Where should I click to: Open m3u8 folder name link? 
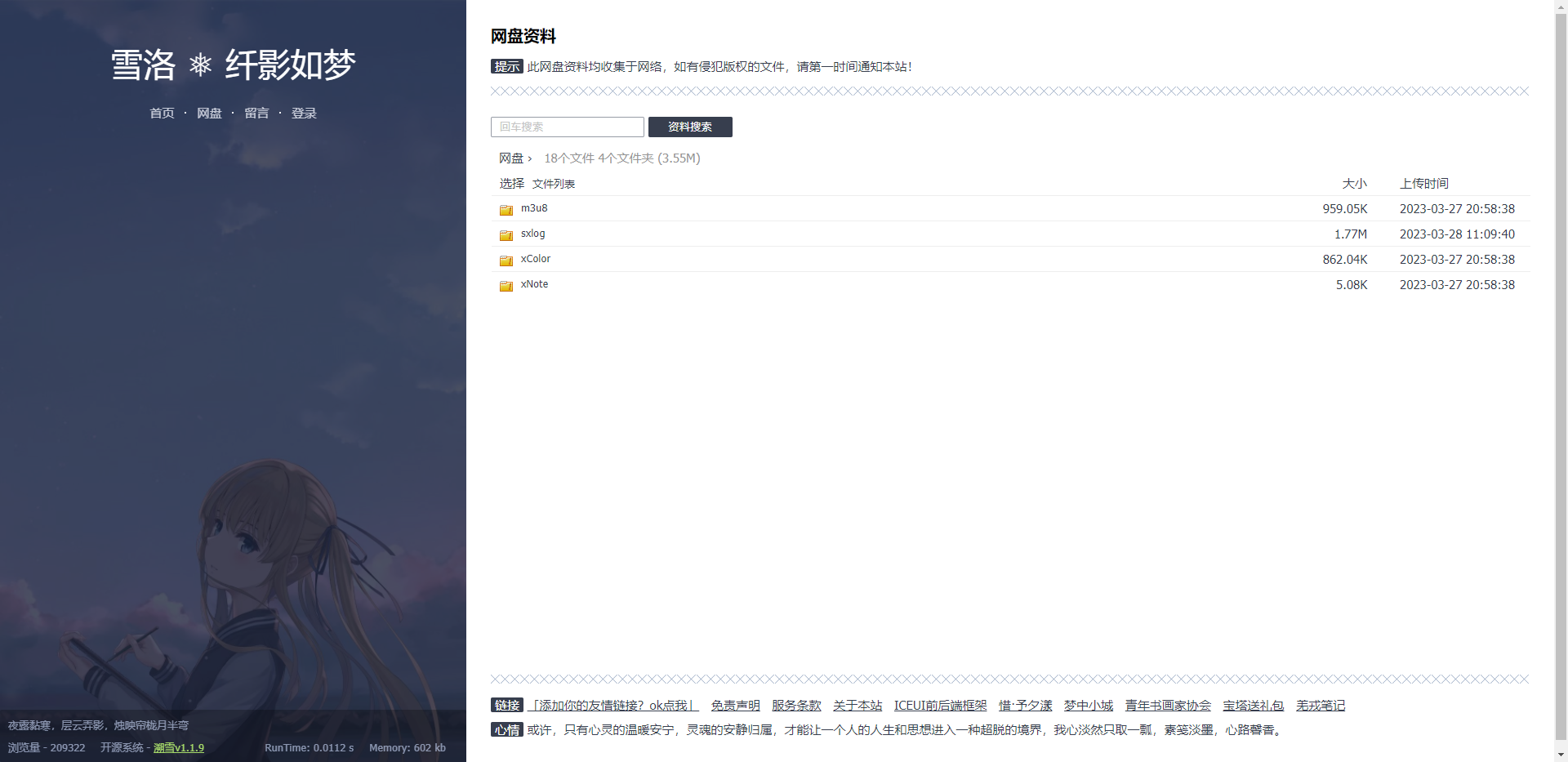click(x=534, y=208)
